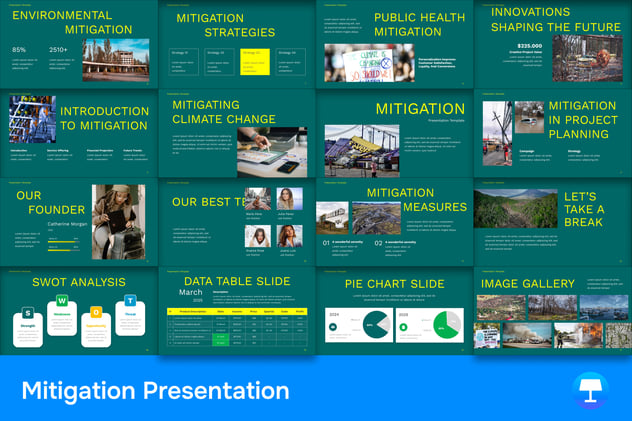Open the Swot Analysis slide
The width and height of the screenshot is (632, 421).
(79, 311)
